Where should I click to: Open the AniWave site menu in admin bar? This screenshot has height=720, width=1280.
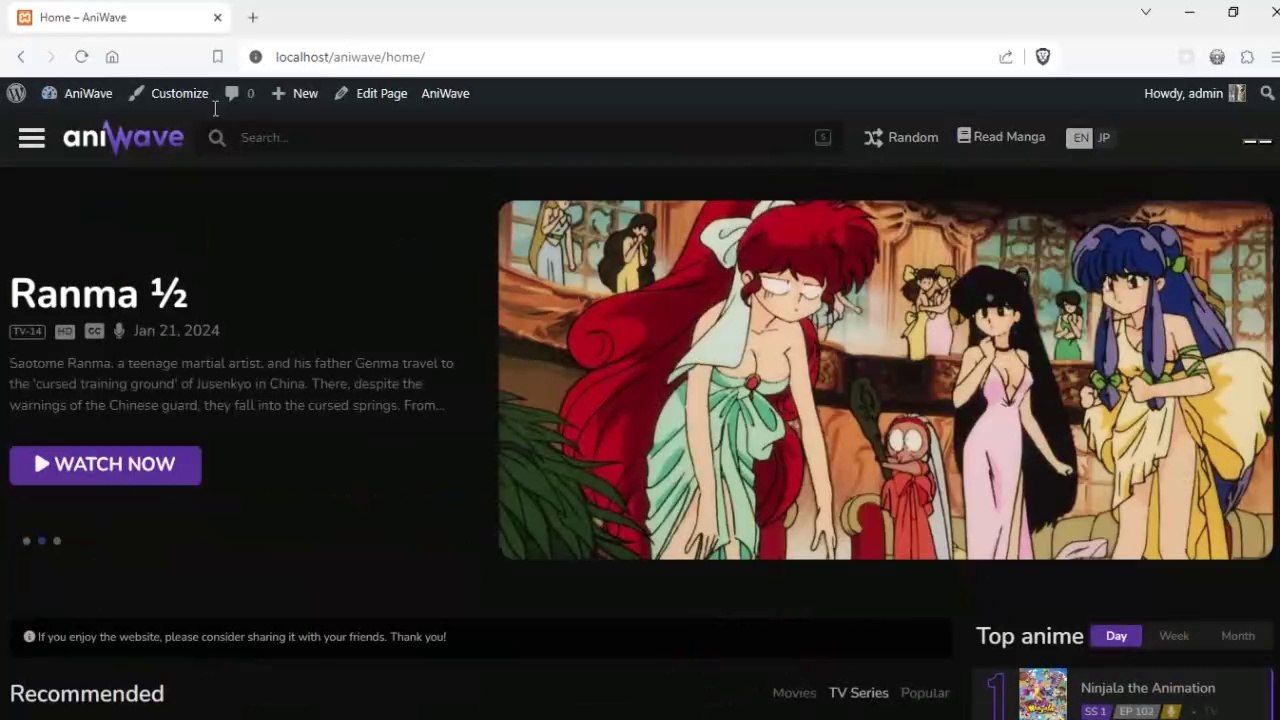point(77,93)
